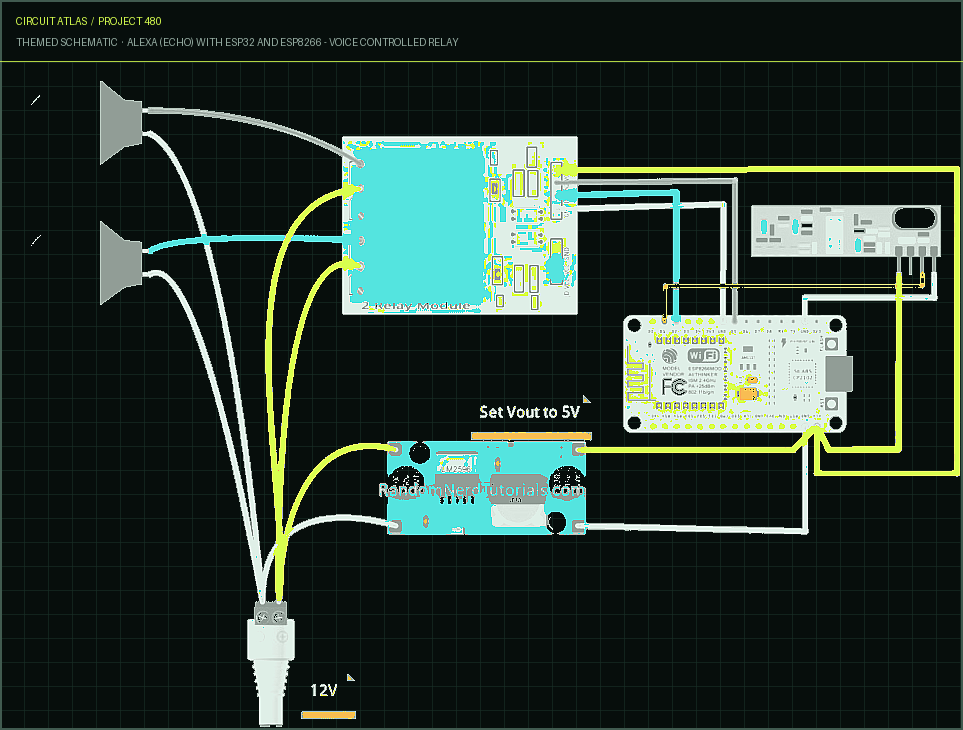Click the orange bar under 12V label

coord(329,715)
